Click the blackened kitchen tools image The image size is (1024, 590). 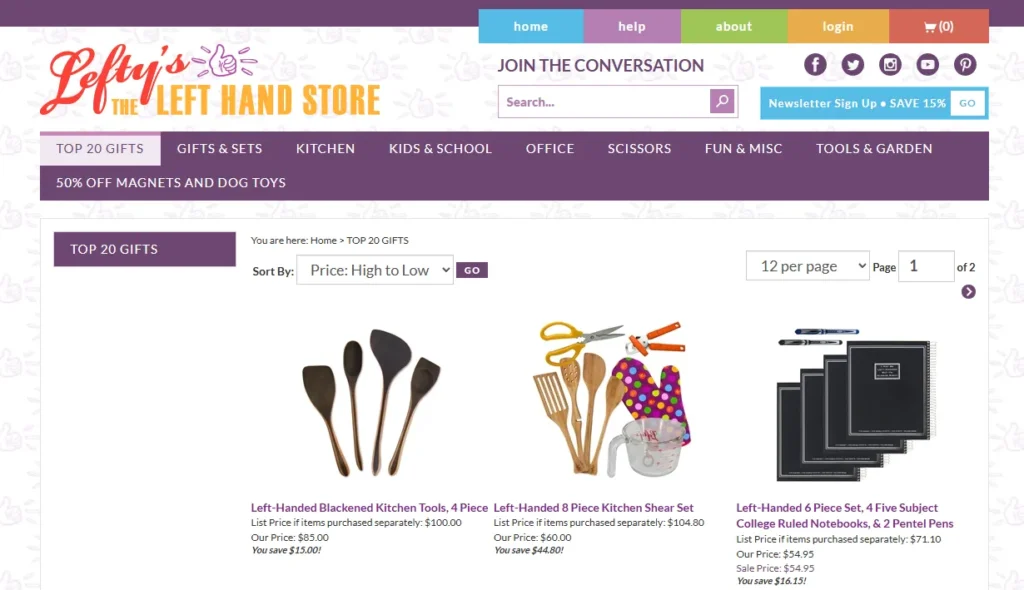pyautogui.click(x=371, y=402)
